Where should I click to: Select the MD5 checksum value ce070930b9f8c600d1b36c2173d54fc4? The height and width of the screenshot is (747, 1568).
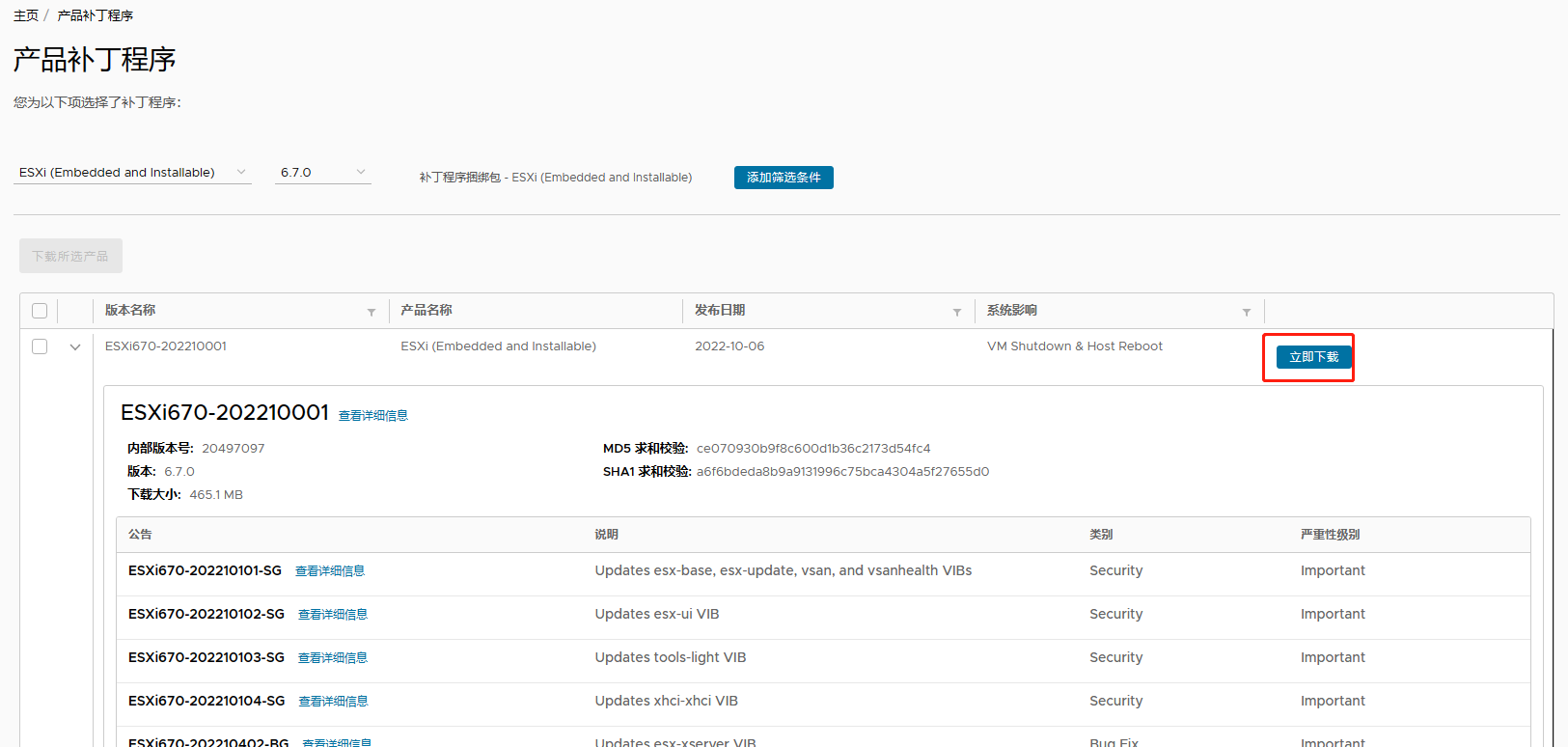(x=813, y=449)
